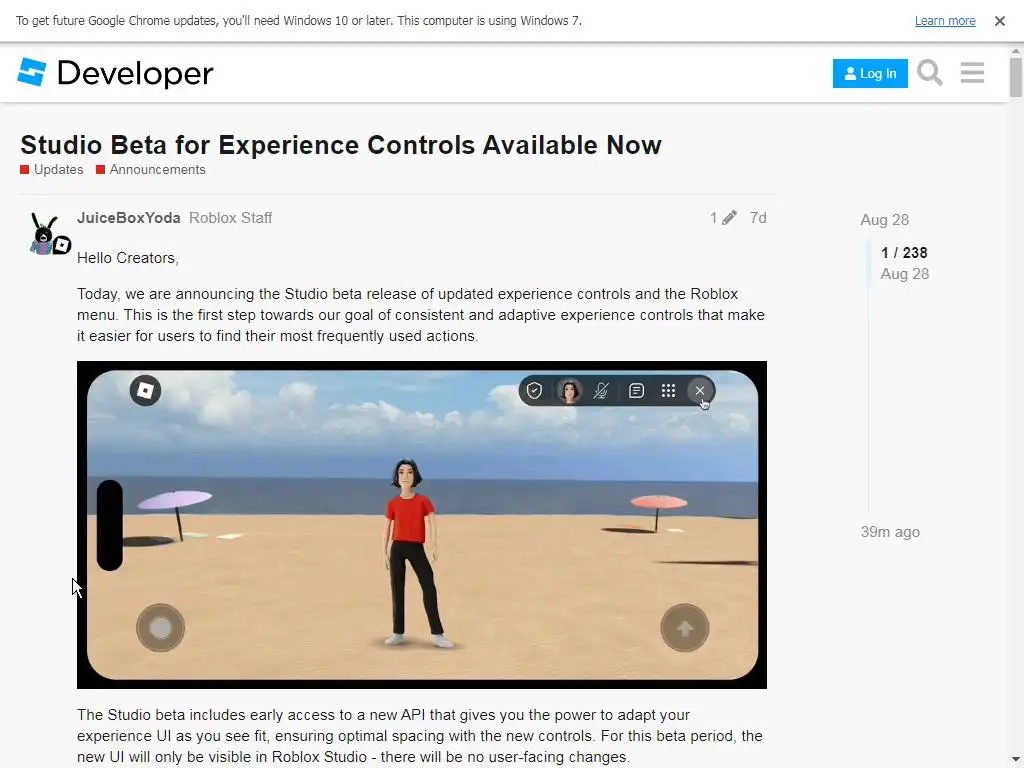Click the scrollbar up arrow
The height and width of the screenshot is (768, 1024).
click(1016, 50)
